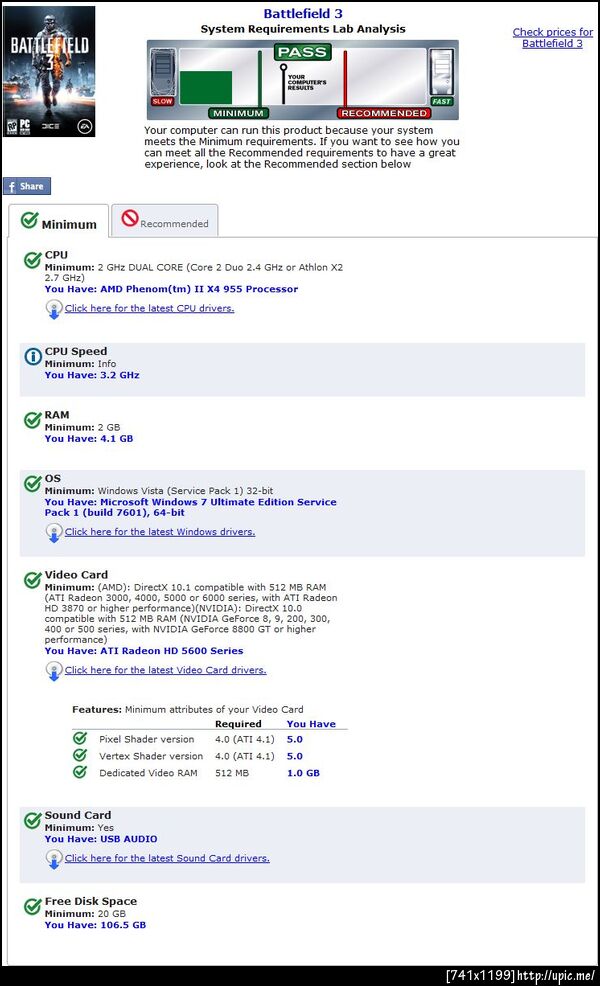
Task: Click the green checkmark next to CPU
Action: (x=33, y=259)
